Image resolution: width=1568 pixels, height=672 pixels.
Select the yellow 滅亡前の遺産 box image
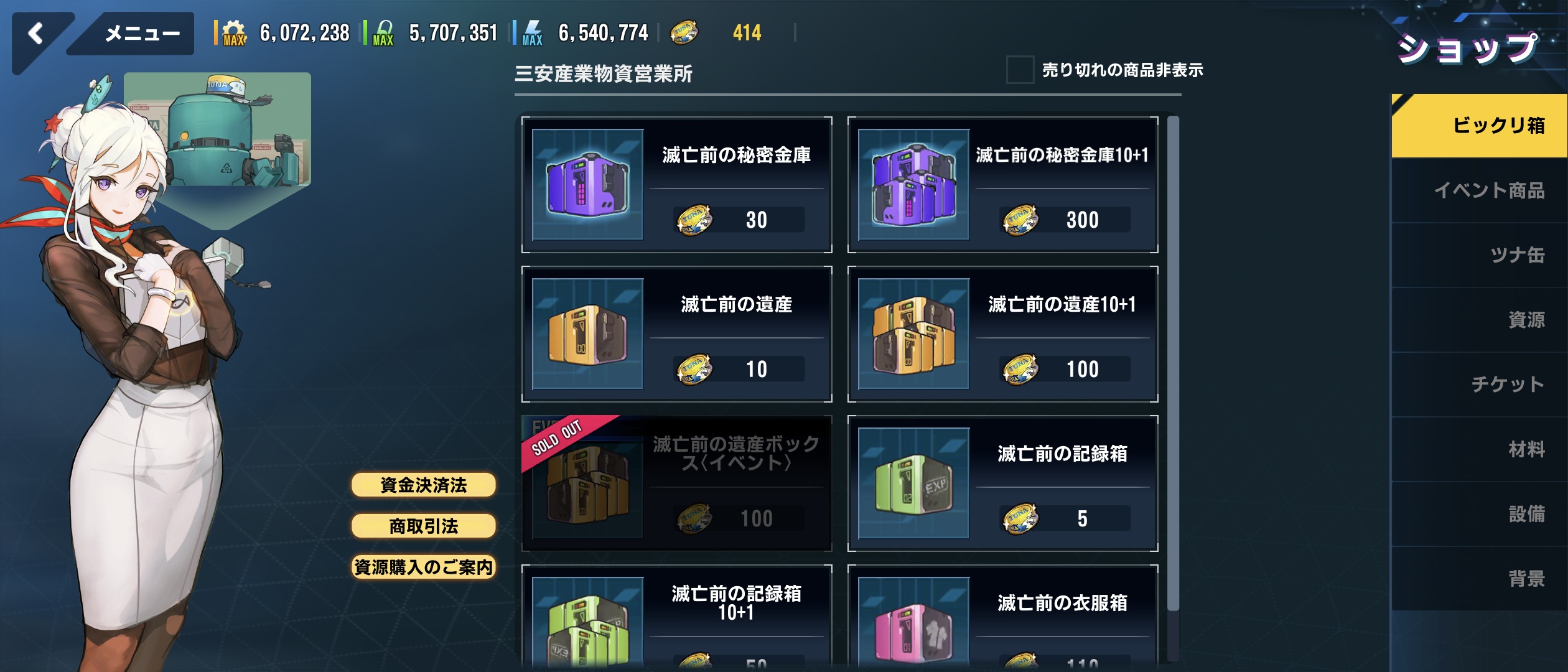point(587,334)
